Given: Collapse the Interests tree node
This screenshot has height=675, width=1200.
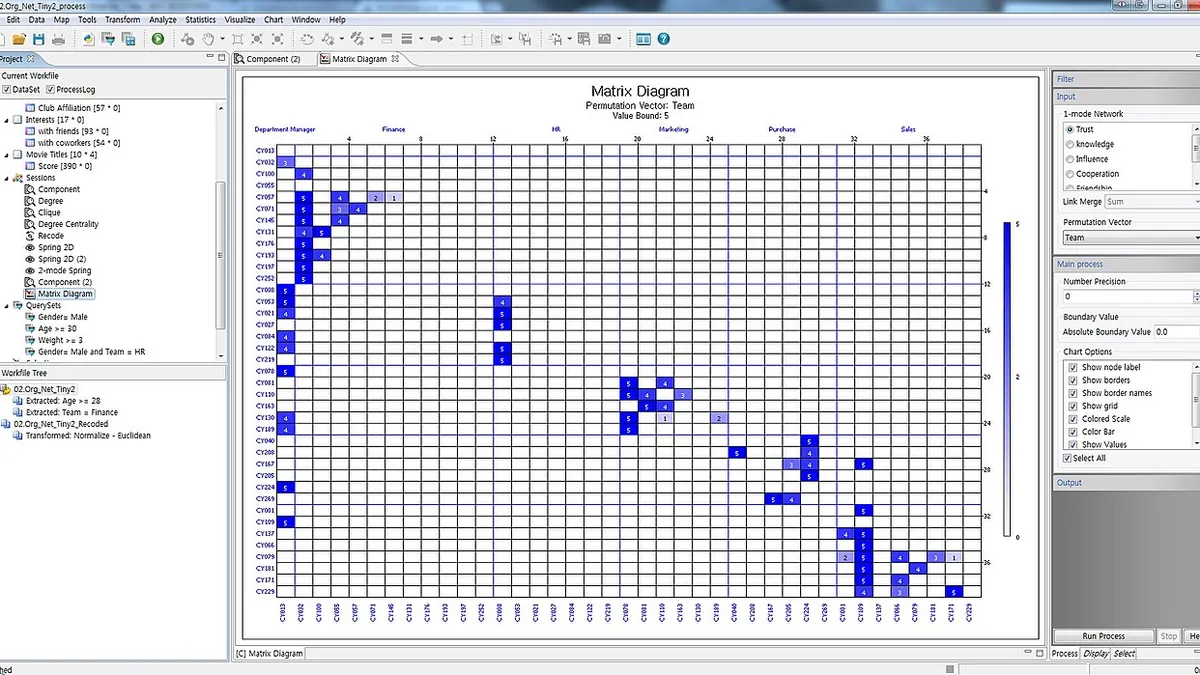Looking at the screenshot, I should coord(7,120).
